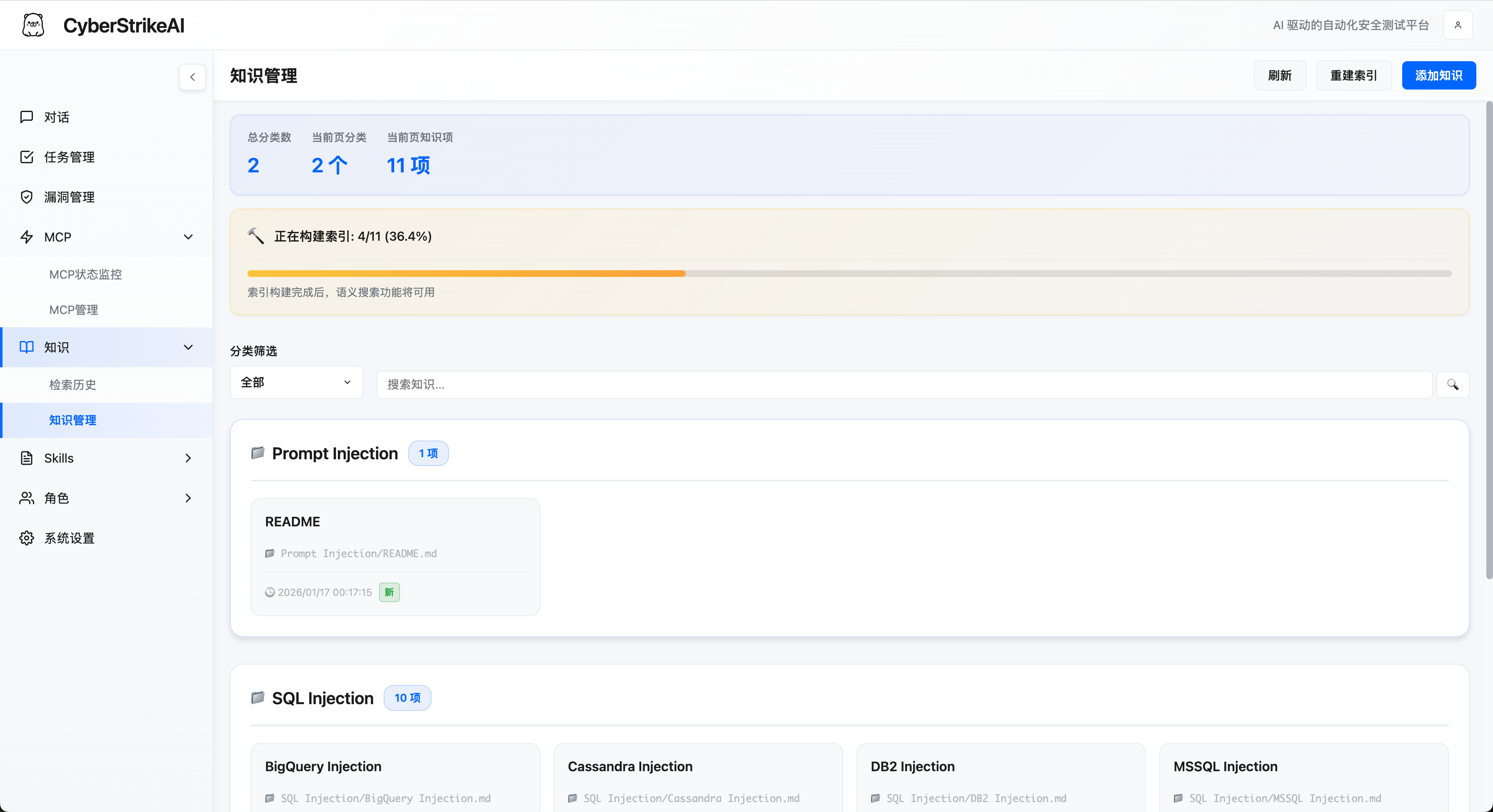Open the 全部 category filter dropdown
This screenshot has width=1493, height=812.
pos(296,382)
